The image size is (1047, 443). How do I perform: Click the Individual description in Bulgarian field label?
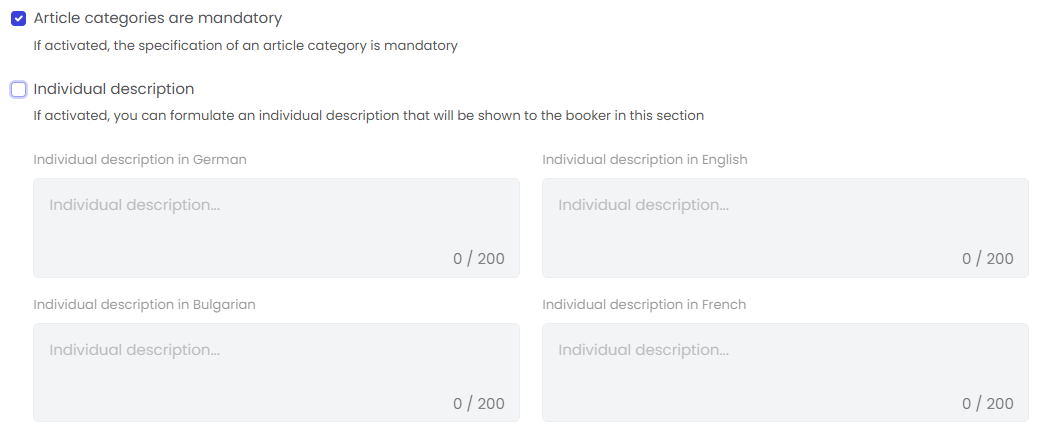click(x=144, y=305)
